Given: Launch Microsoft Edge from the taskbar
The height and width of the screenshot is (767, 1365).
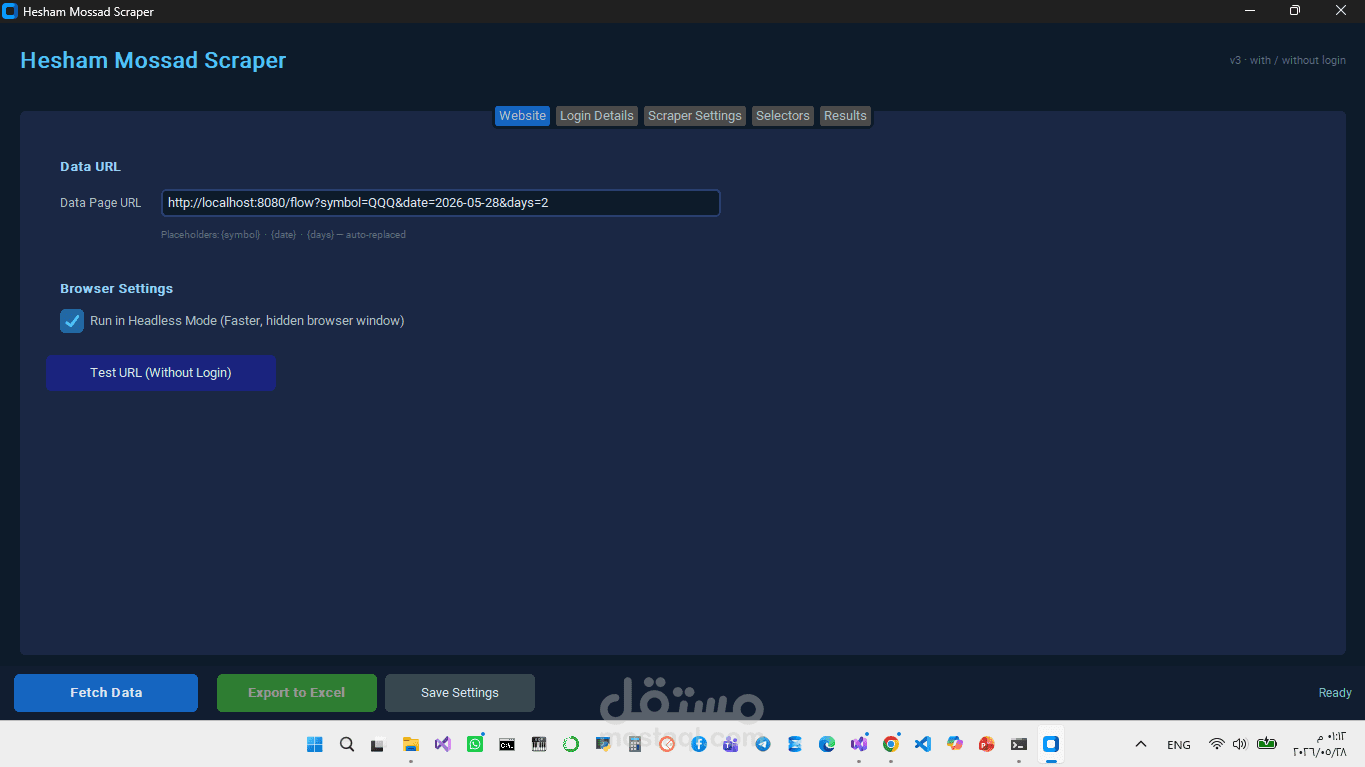Looking at the screenshot, I should click(827, 744).
